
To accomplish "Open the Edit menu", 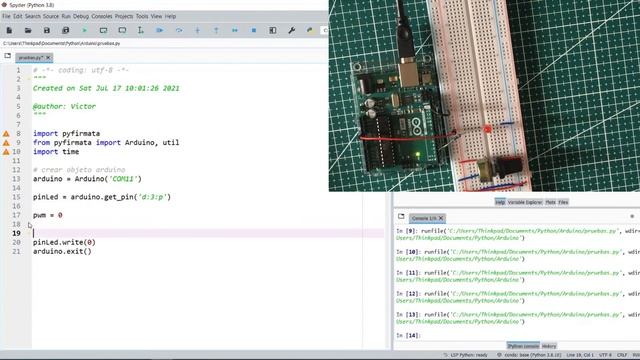I will coord(18,16).
